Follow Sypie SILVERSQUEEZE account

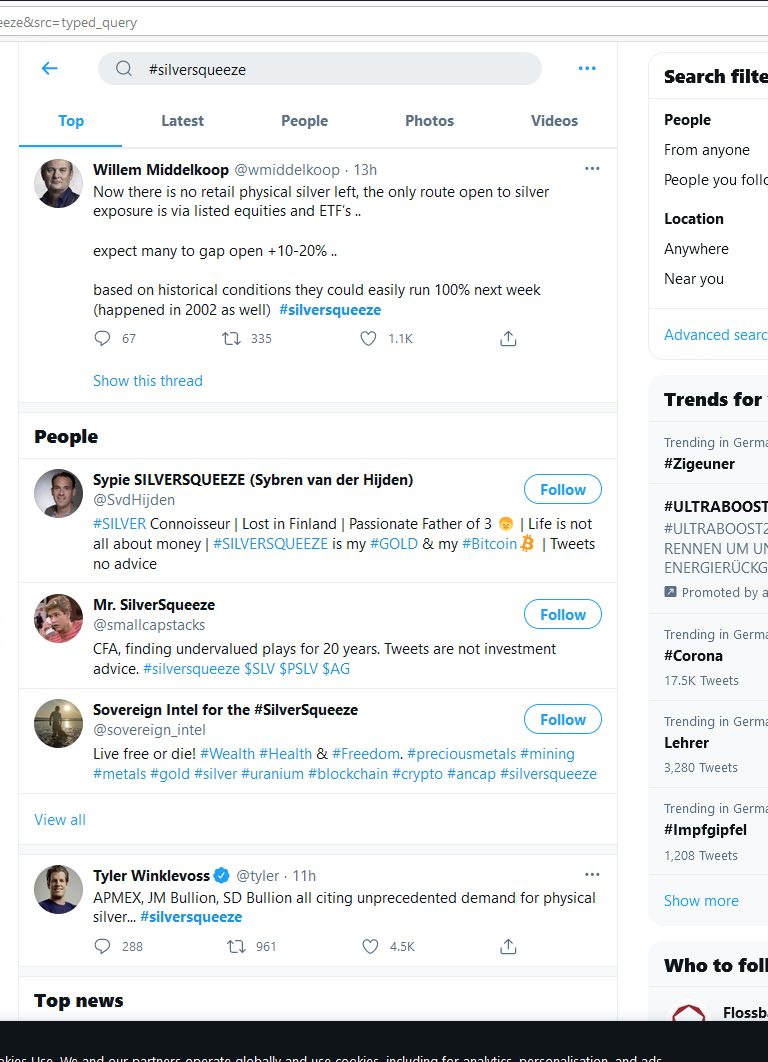click(562, 489)
